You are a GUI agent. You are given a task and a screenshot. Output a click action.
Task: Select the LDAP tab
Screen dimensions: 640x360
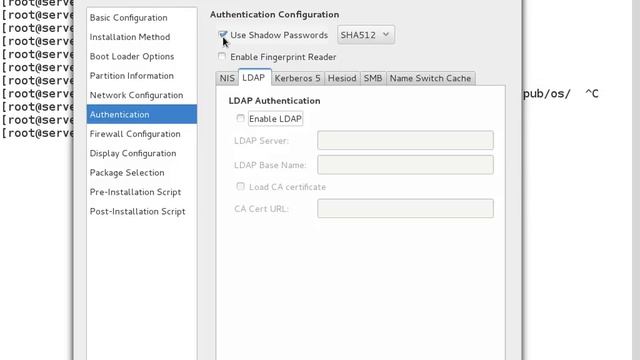[x=254, y=77]
